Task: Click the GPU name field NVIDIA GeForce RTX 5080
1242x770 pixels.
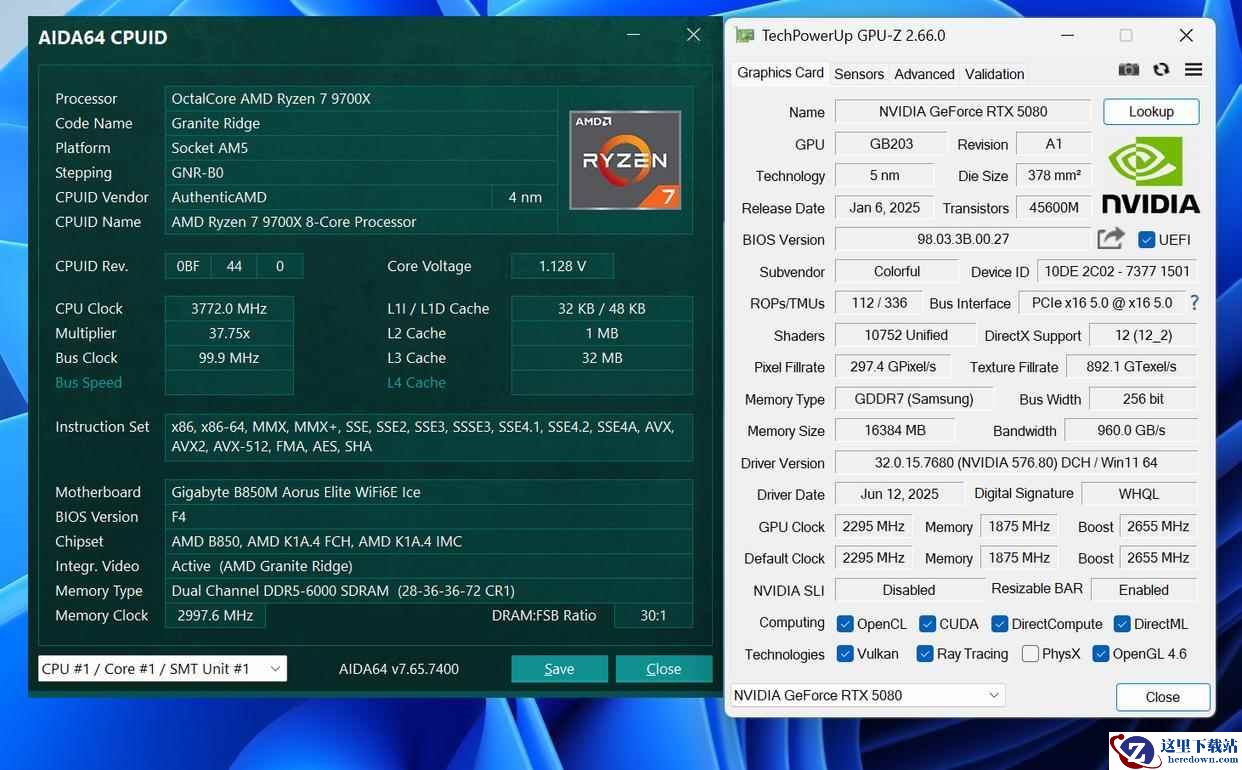Action: coord(963,111)
